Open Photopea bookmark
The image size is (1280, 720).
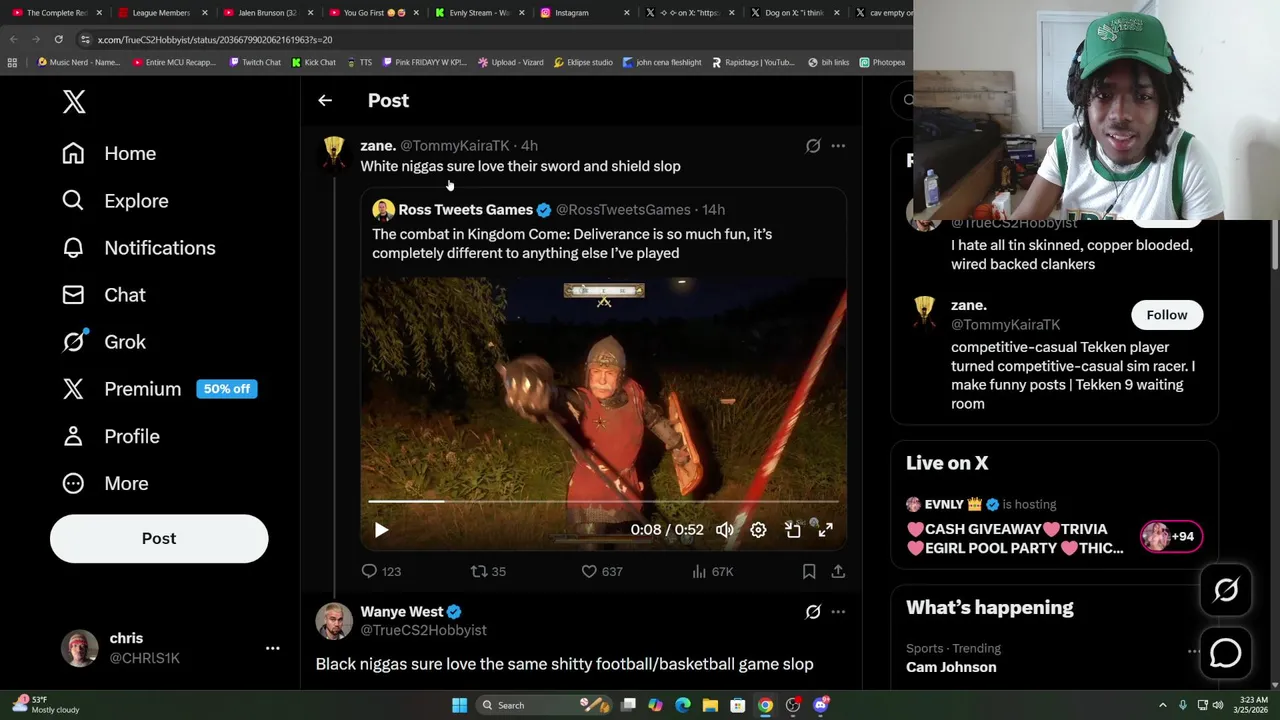tap(882, 62)
